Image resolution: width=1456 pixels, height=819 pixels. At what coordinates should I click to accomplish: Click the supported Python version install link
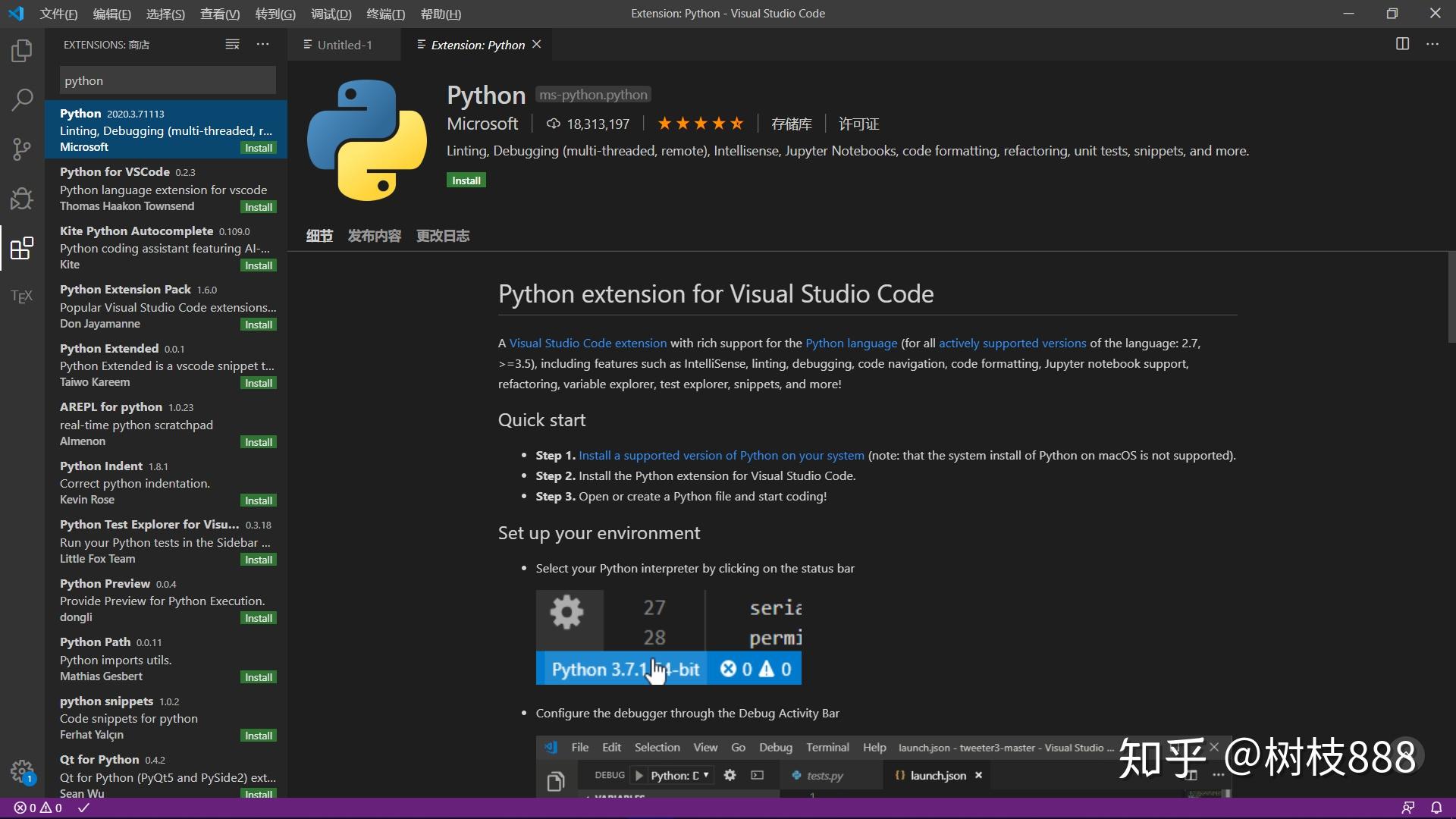720,455
